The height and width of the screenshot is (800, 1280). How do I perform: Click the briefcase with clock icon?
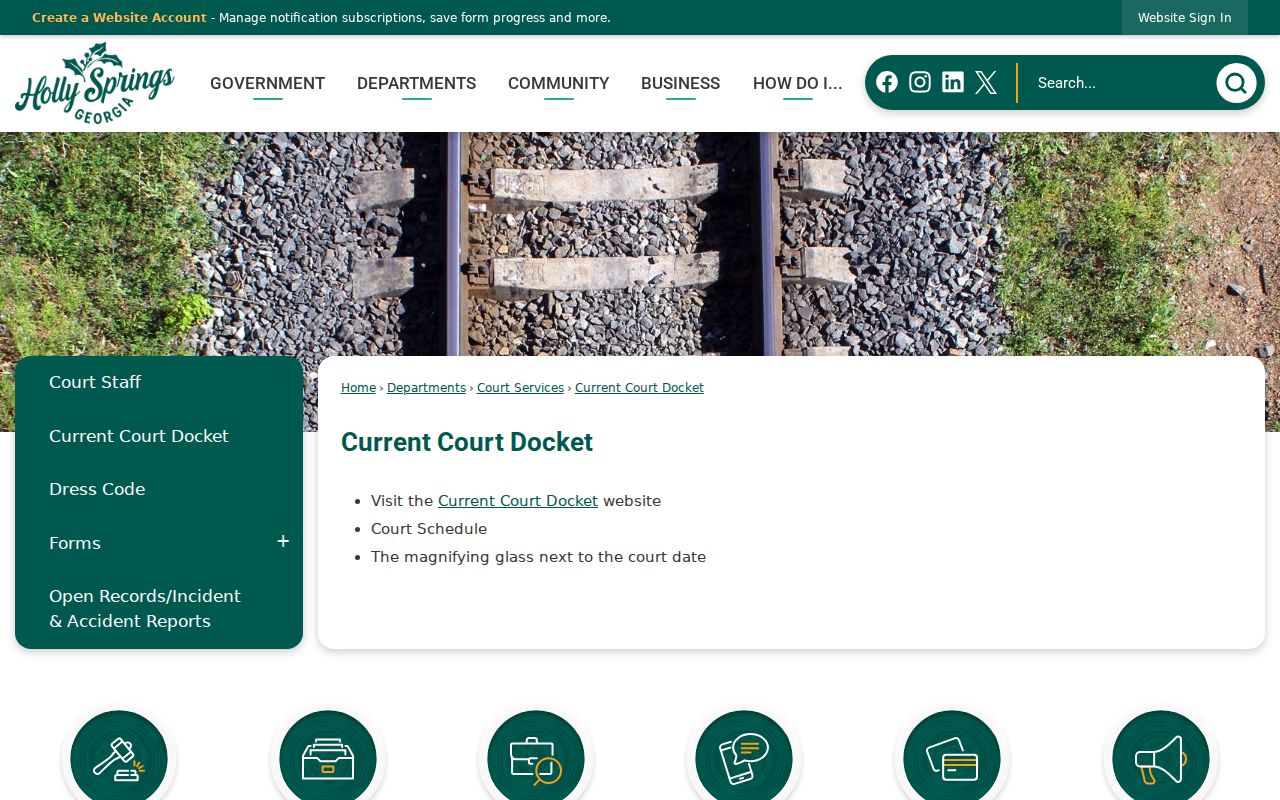point(536,758)
